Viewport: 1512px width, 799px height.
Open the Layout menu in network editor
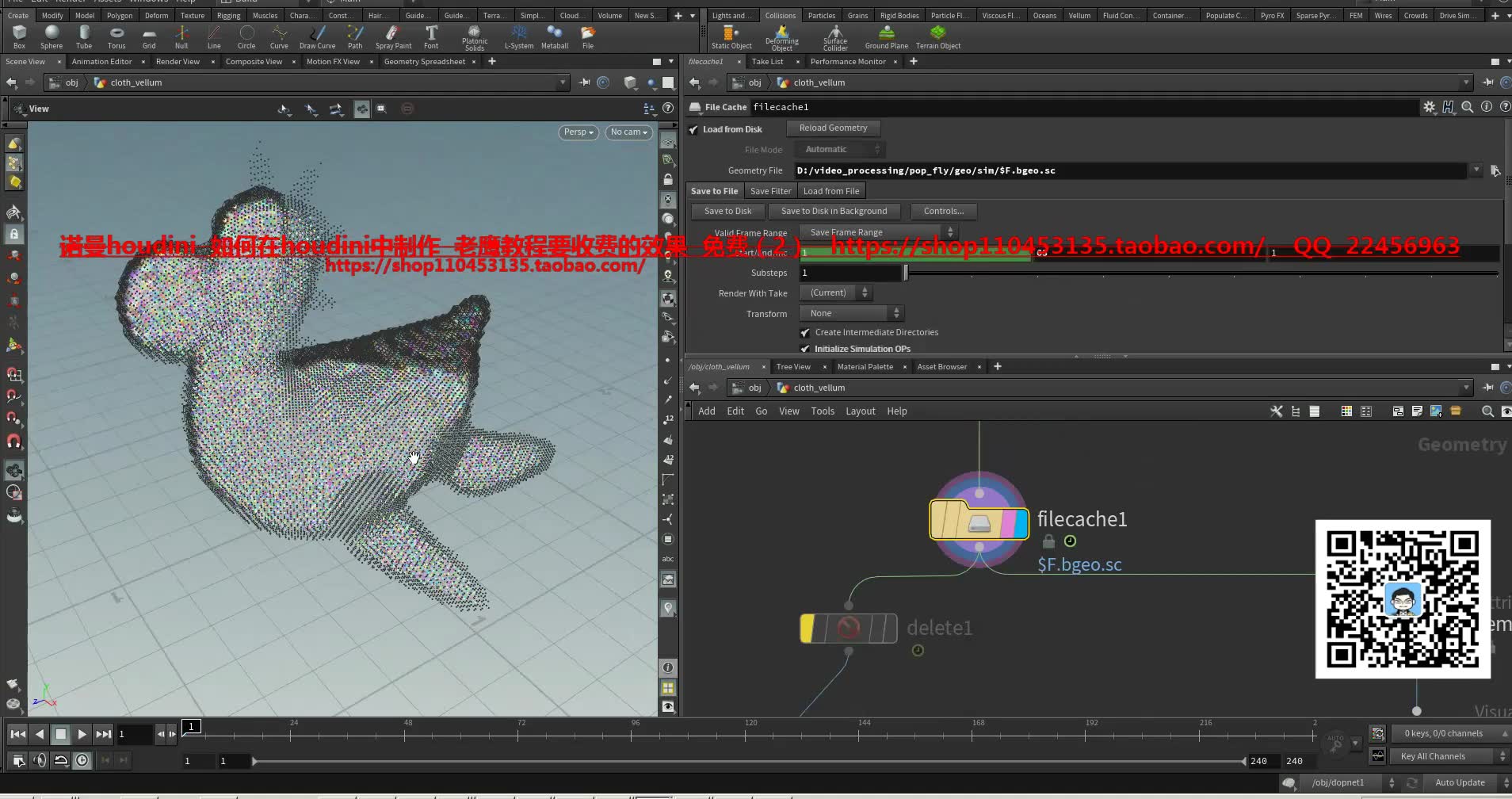point(860,411)
